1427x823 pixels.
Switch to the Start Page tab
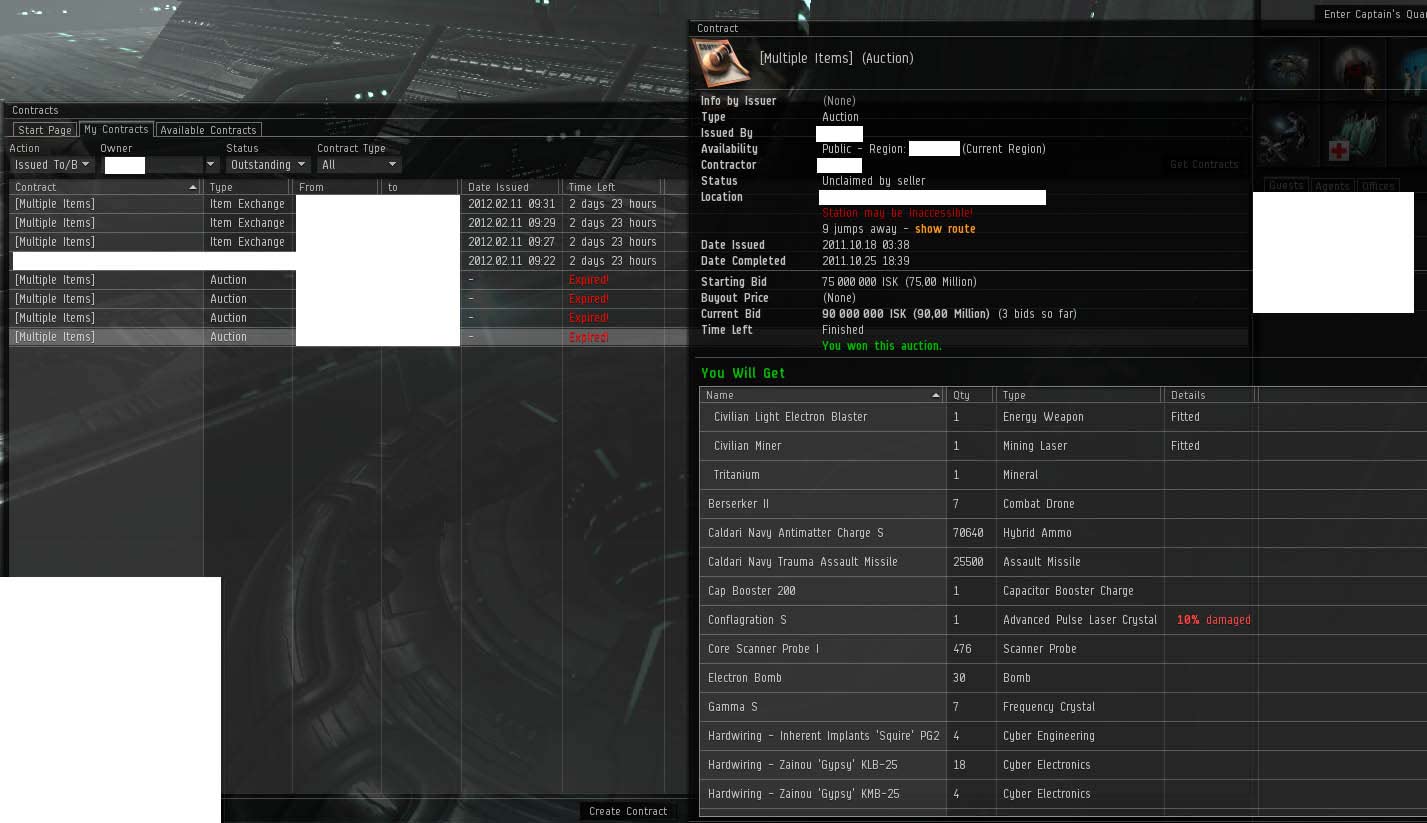pos(45,130)
